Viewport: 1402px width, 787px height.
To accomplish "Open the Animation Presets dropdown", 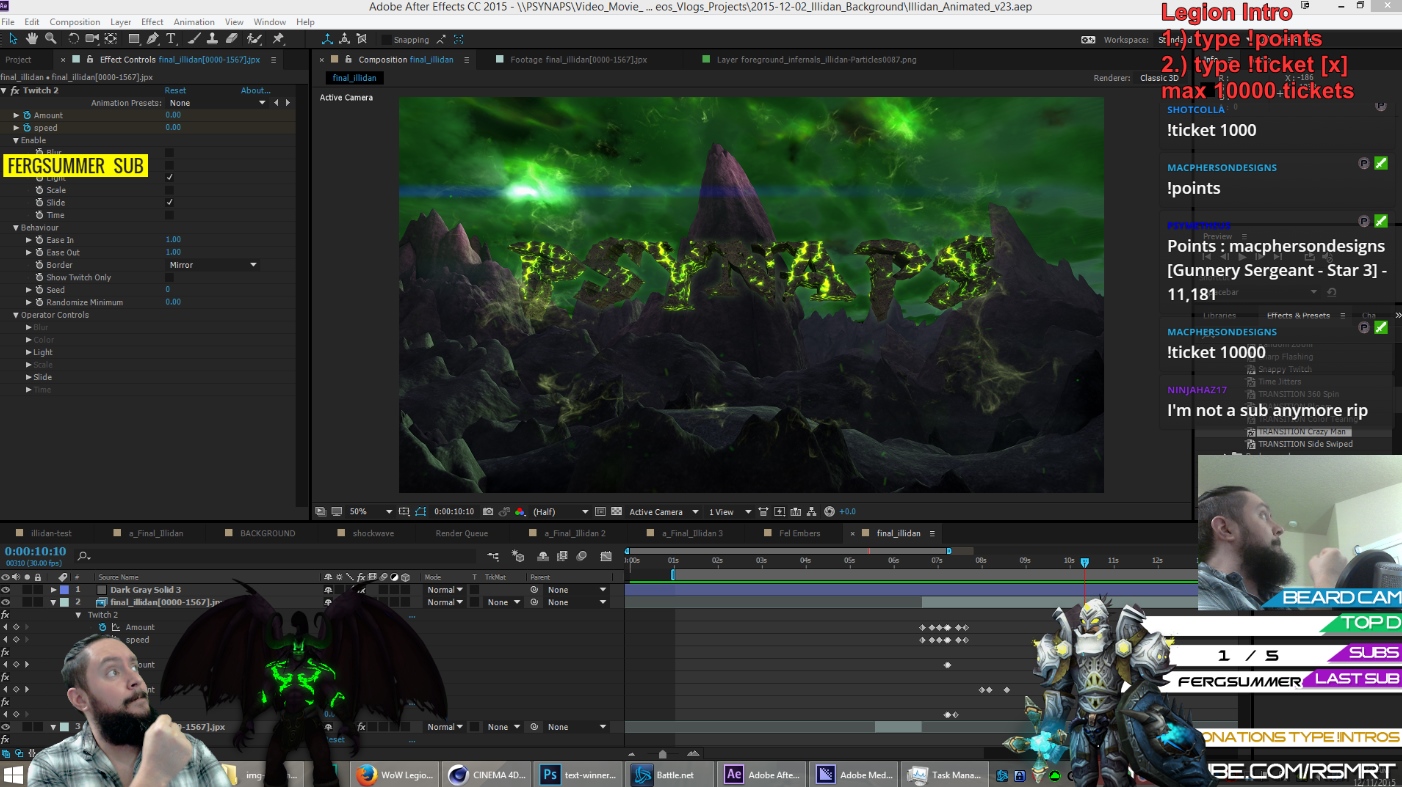I will pyautogui.click(x=218, y=103).
